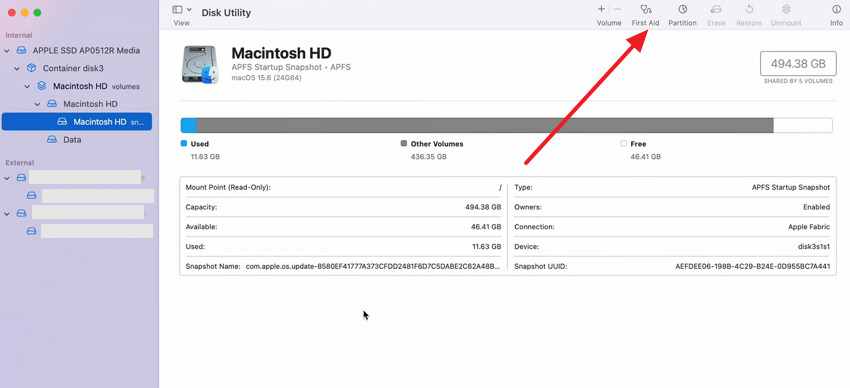Open the Info panel for the volume
The height and width of the screenshot is (388, 850).
coord(836,10)
